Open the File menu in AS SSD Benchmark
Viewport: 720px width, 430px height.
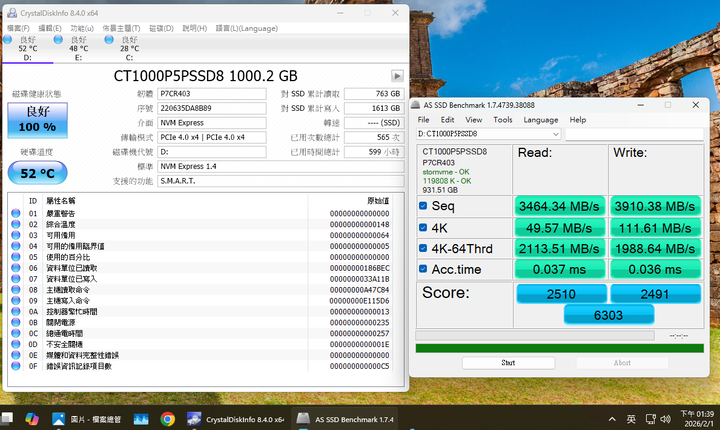pyautogui.click(x=423, y=119)
